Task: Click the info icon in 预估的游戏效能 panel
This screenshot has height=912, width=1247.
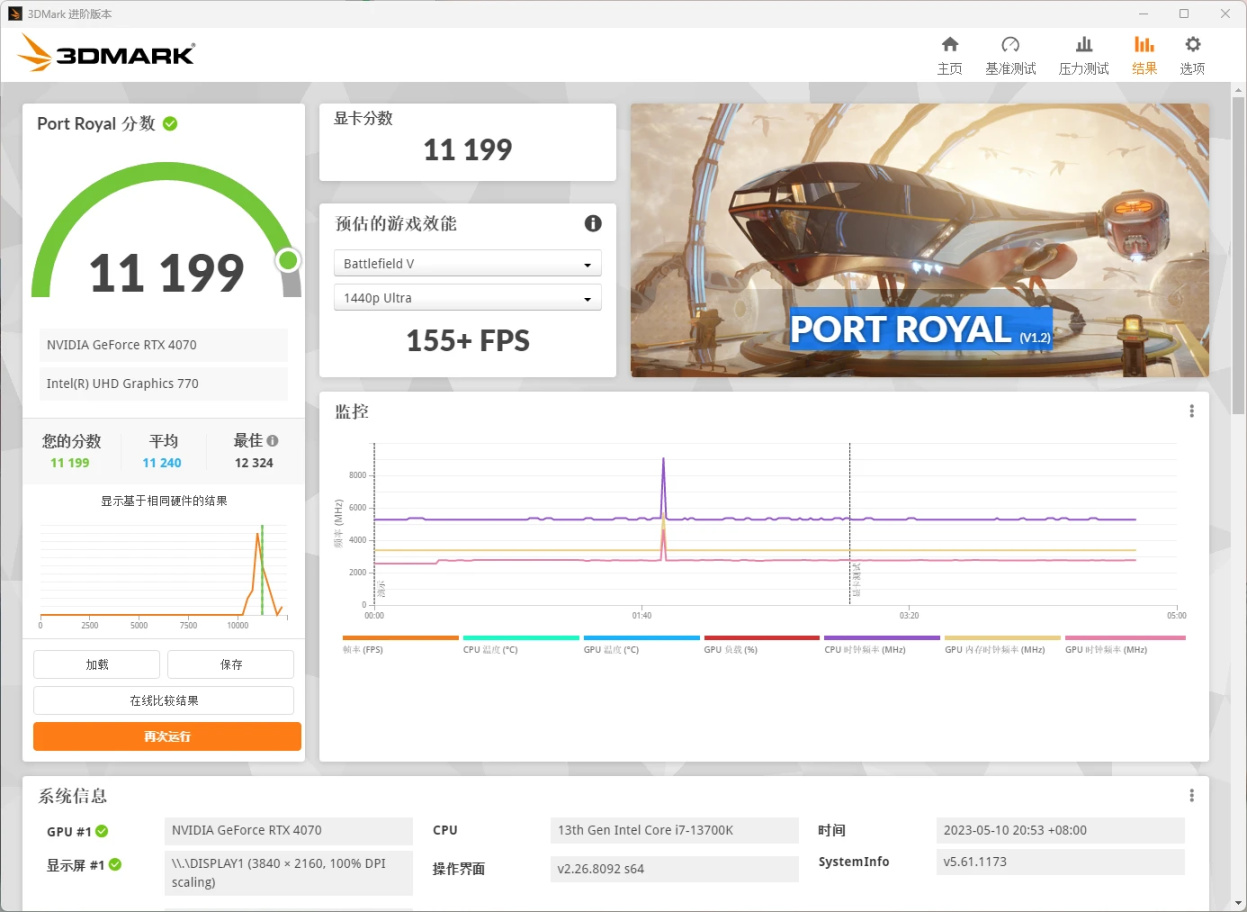Action: [593, 223]
